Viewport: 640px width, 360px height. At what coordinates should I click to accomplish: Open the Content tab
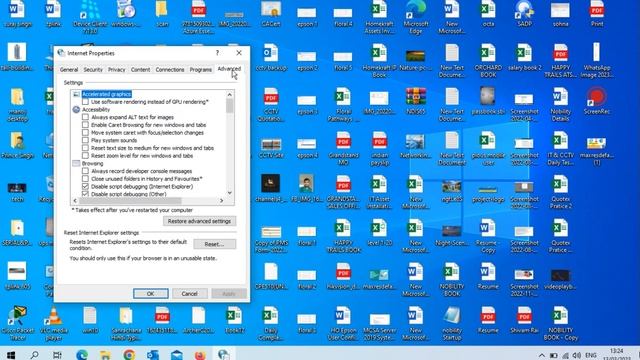pyautogui.click(x=140, y=70)
